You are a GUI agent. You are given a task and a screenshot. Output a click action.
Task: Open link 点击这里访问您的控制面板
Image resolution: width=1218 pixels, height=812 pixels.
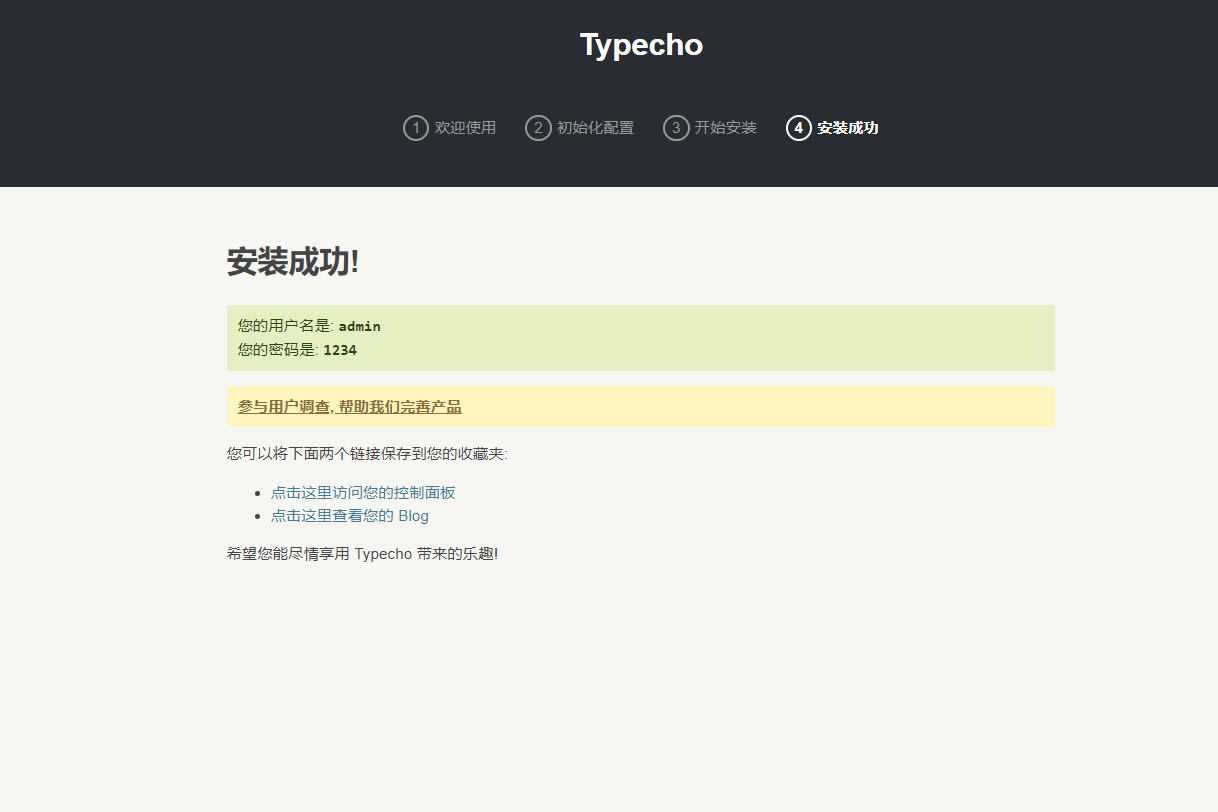pos(363,492)
